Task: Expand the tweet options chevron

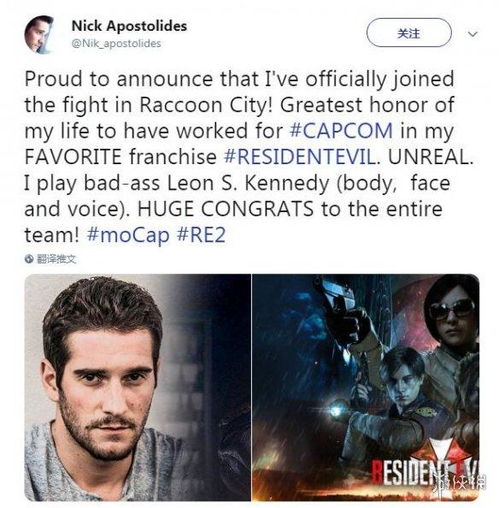Action: click(x=472, y=34)
